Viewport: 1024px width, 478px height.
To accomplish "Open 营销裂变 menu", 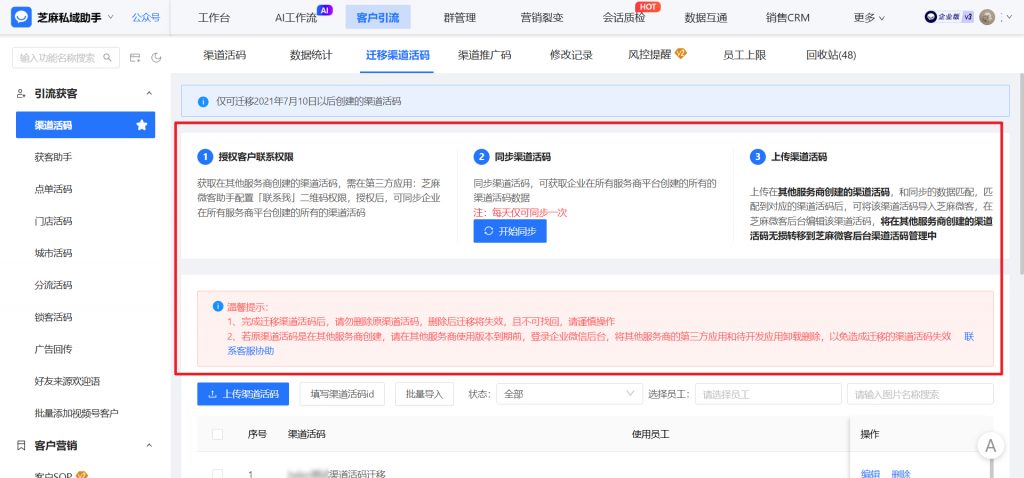I will tap(541, 18).
